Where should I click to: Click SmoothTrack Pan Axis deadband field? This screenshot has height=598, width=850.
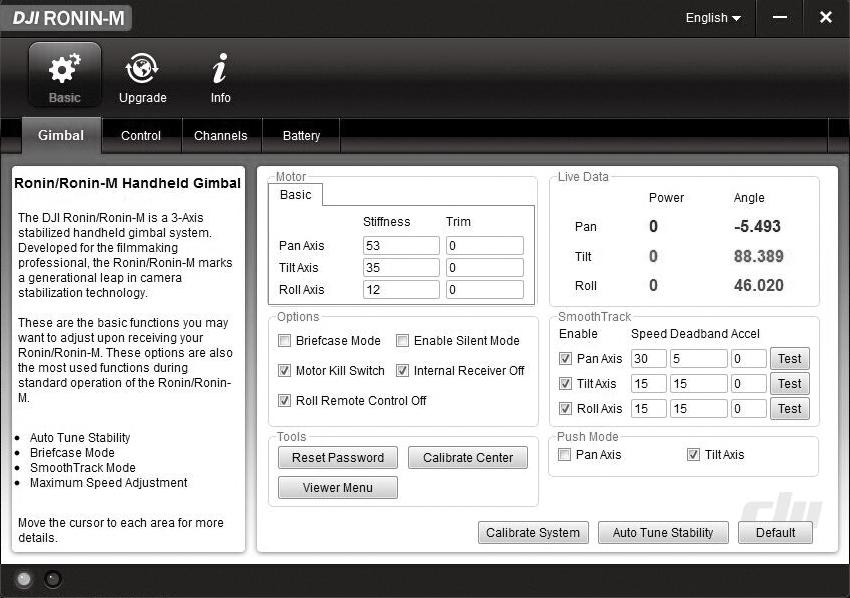[699, 358]
